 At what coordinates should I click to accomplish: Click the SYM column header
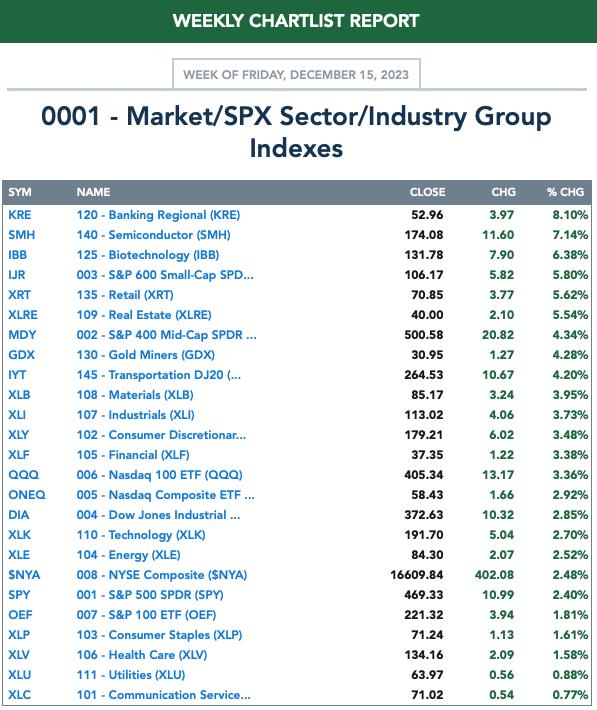click(x=20, y=192)
